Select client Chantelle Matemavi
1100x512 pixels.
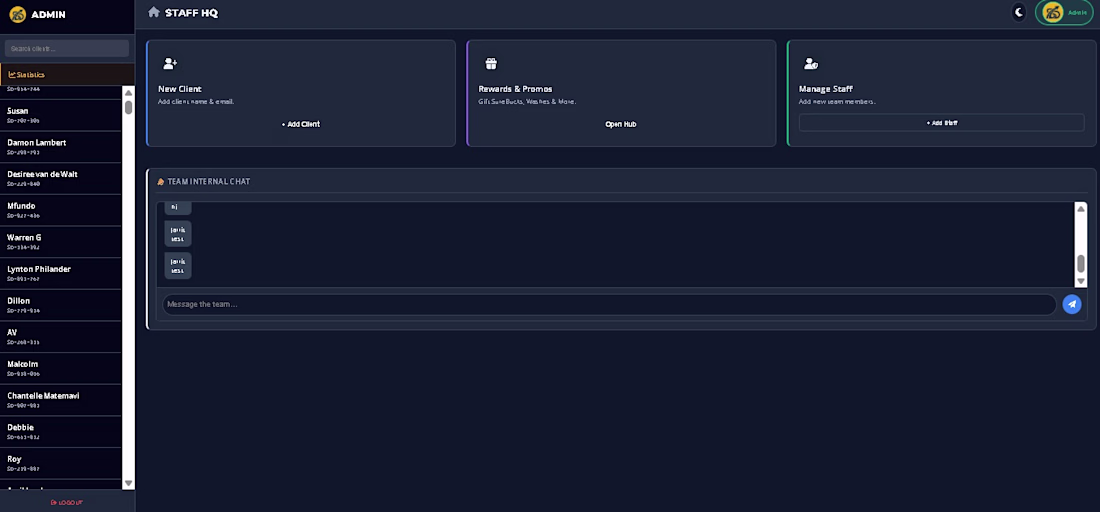pyautogui.click(x=60, y=400)
